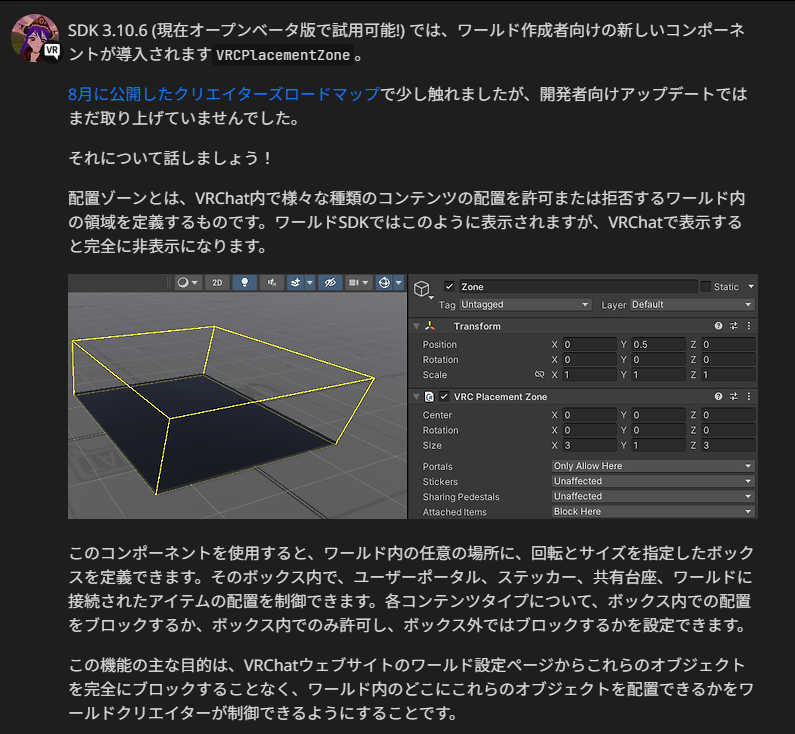The width and height of the screenshot is (795, 734).
Task: Toggle the Static checkbox
Action: click(705, 286)
